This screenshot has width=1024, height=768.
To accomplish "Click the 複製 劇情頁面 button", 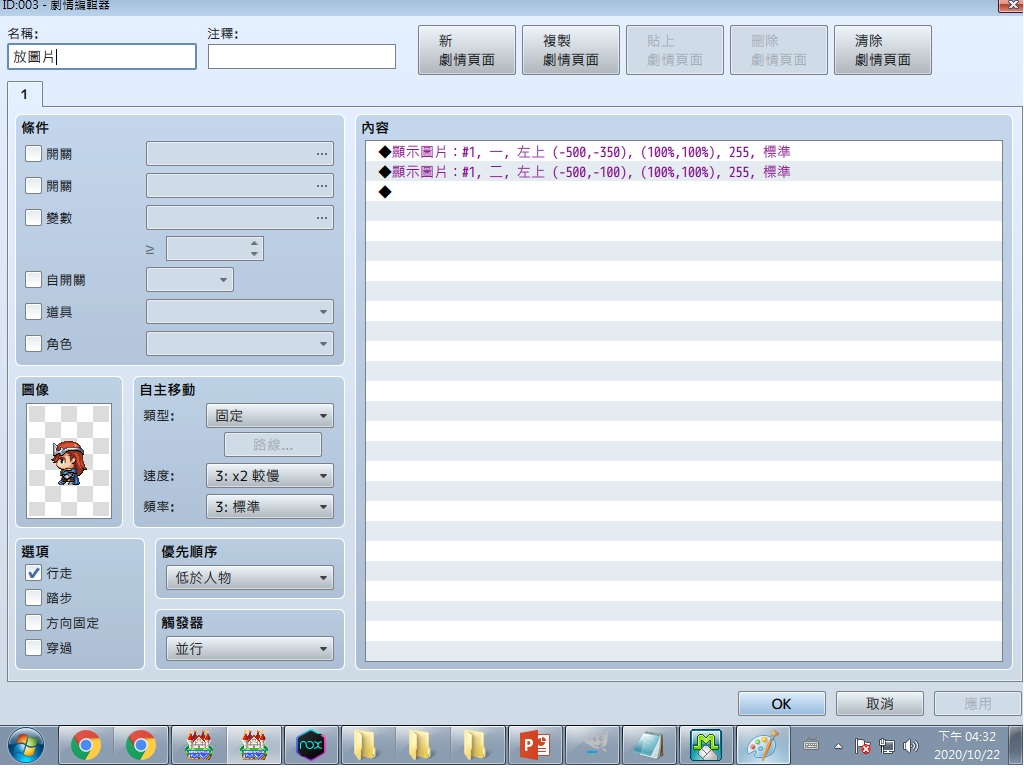I will [571, 50].
